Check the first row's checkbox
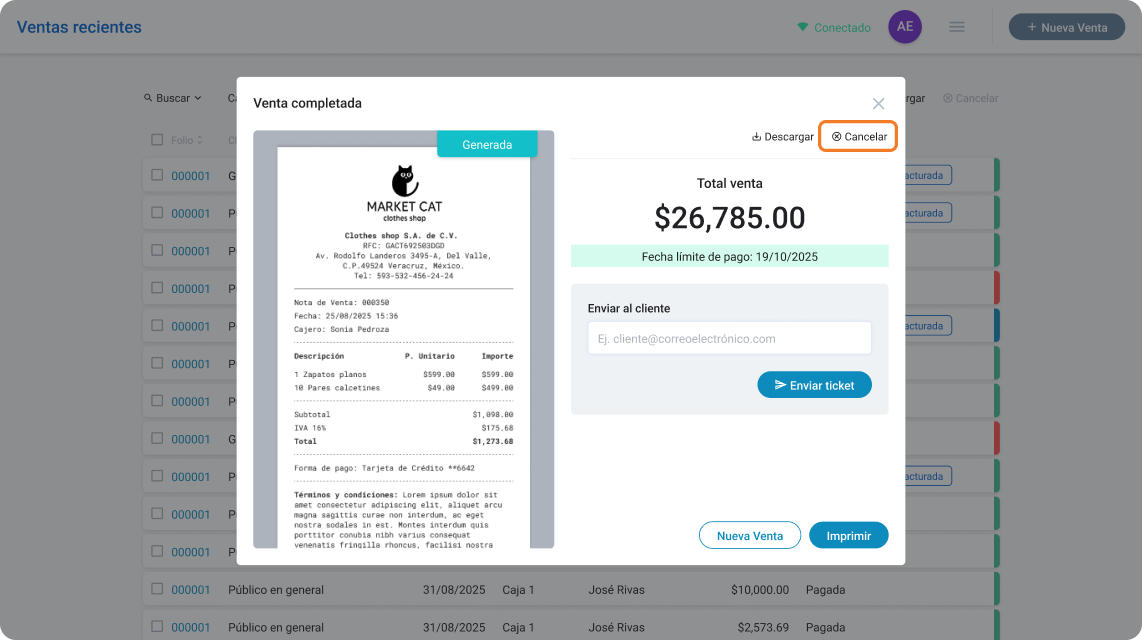This screenshot has height=640, width=1142. (x=157, y=175)
